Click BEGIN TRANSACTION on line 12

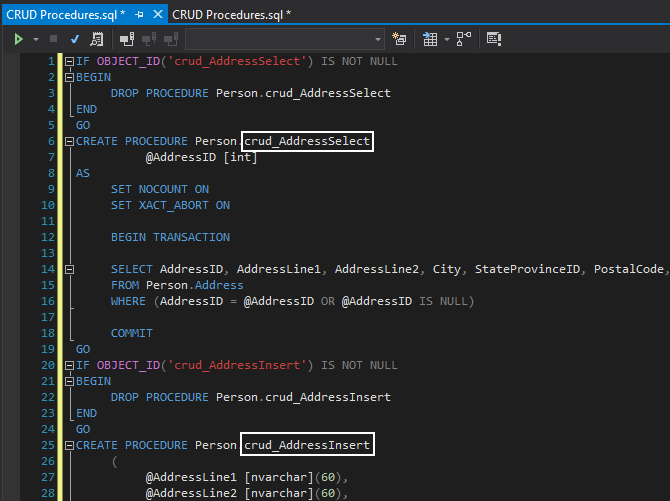click(170, 238)
